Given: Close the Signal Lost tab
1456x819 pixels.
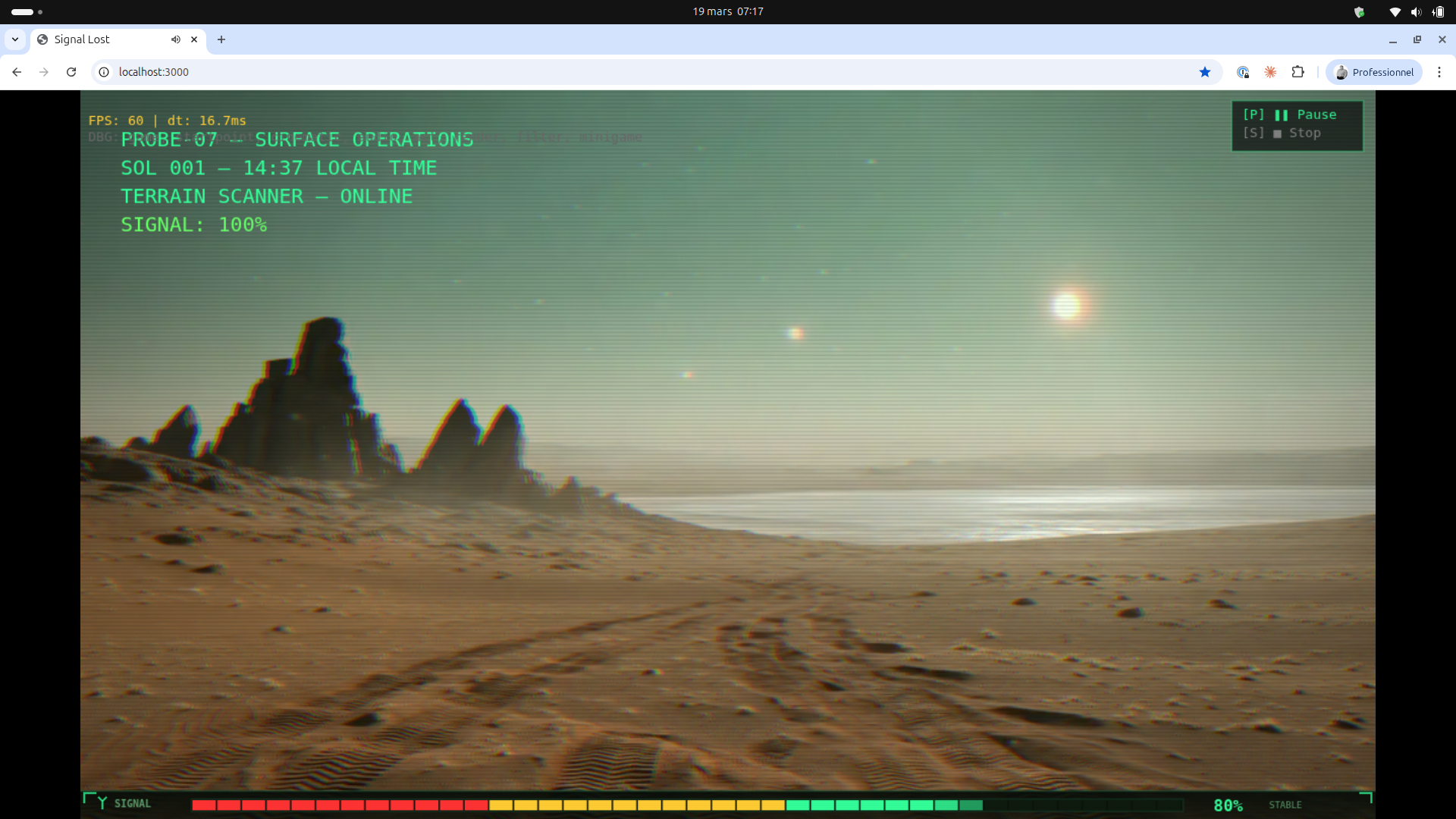Looking at the screenshot, I should pos(194,39).
